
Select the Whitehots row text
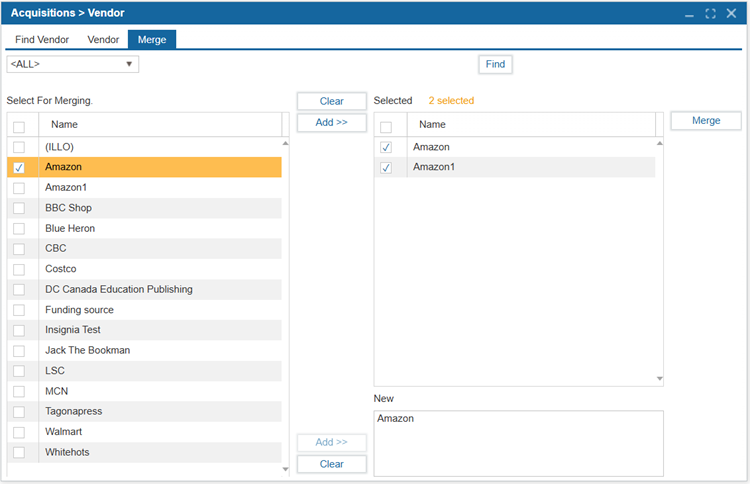(67, 452)
